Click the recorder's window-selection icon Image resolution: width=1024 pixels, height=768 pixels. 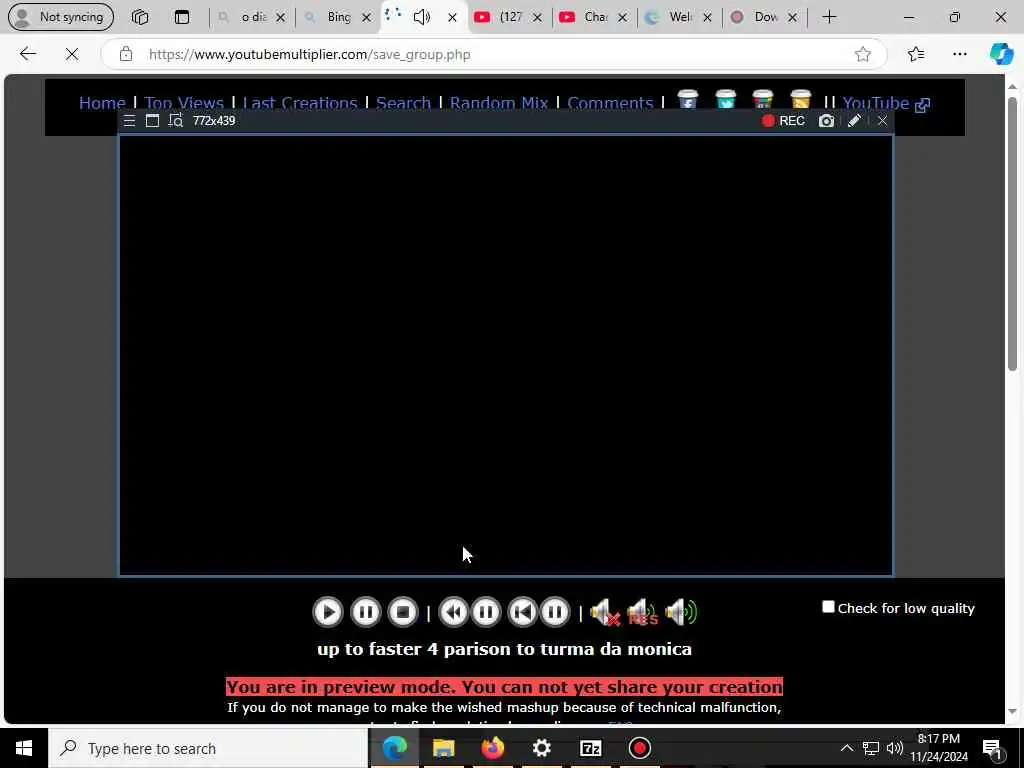152,121
